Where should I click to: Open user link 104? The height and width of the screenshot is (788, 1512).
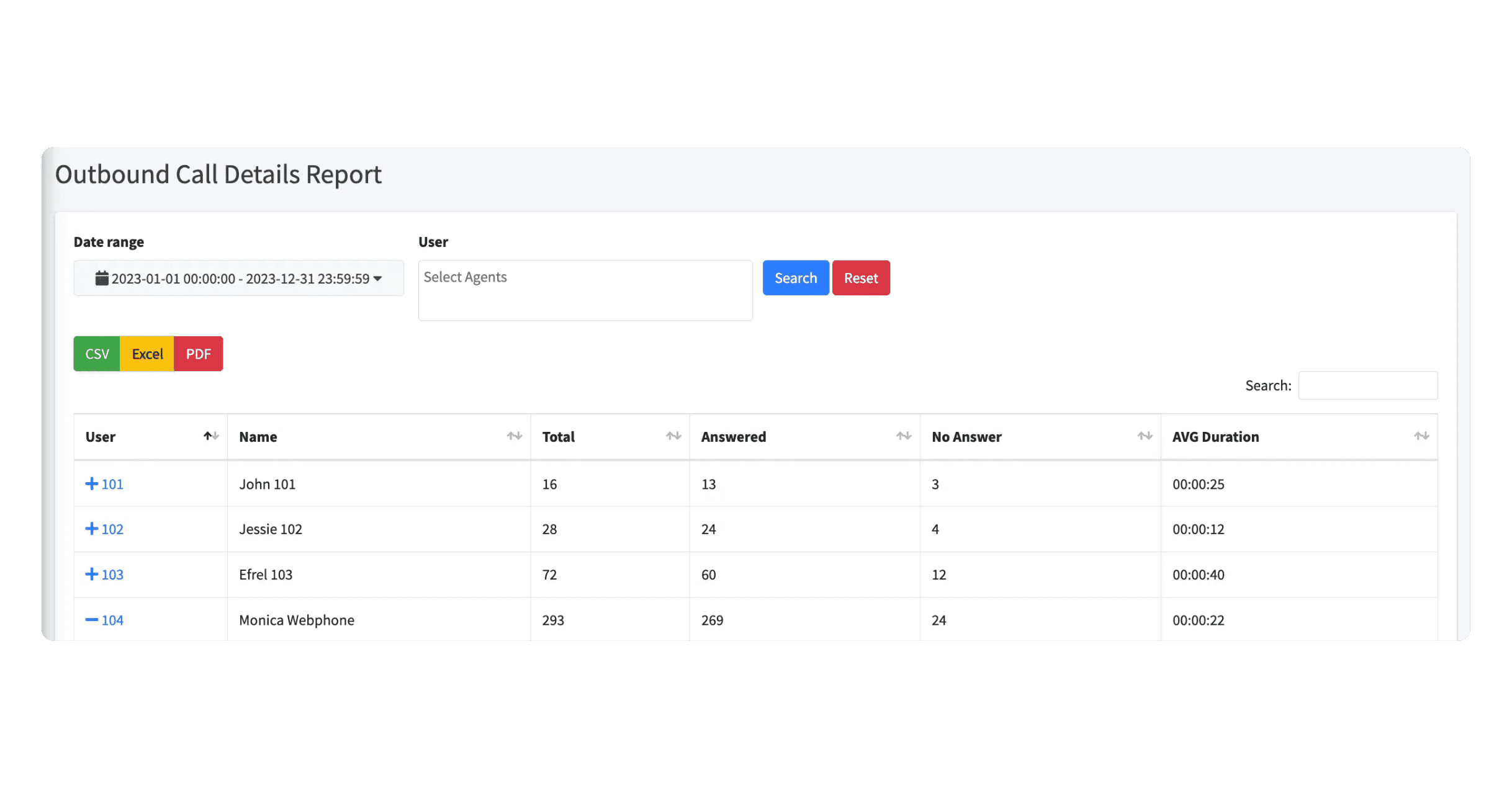tap(112, 620)
